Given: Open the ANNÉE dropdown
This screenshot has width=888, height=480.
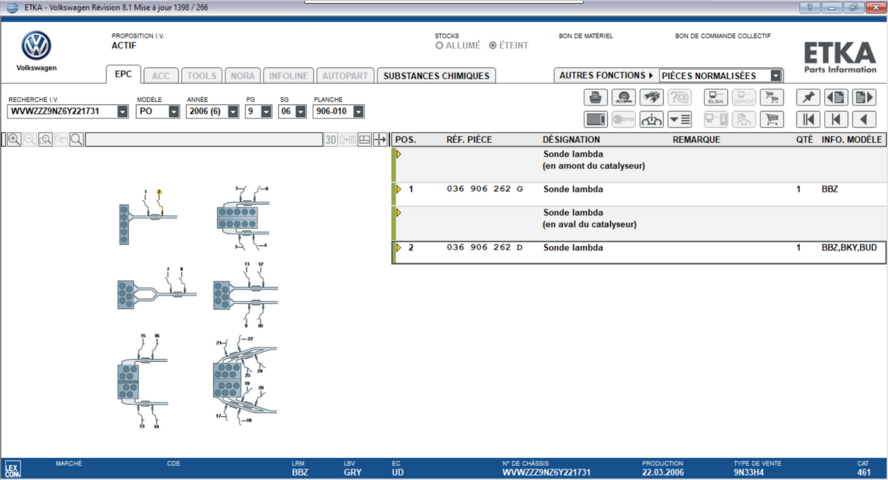Looking at the screenshot, I should (x=233, y=112).
